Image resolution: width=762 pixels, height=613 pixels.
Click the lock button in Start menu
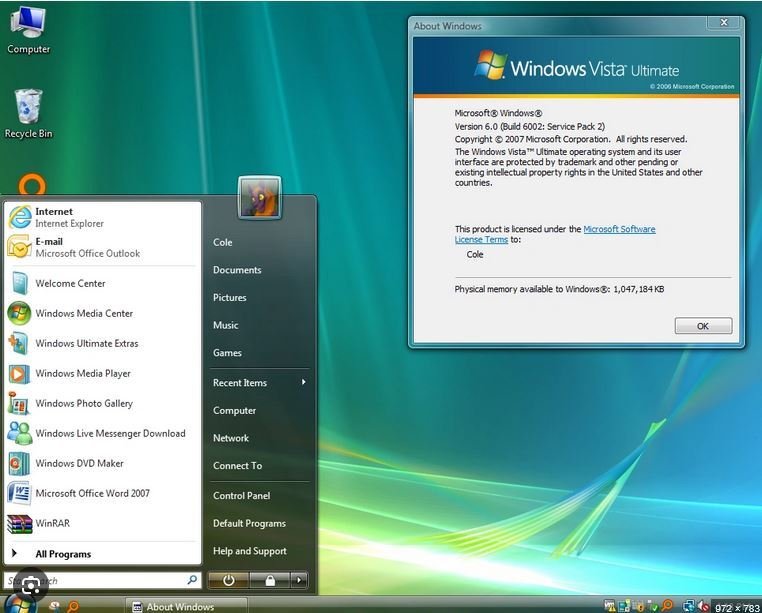(270, 580)
